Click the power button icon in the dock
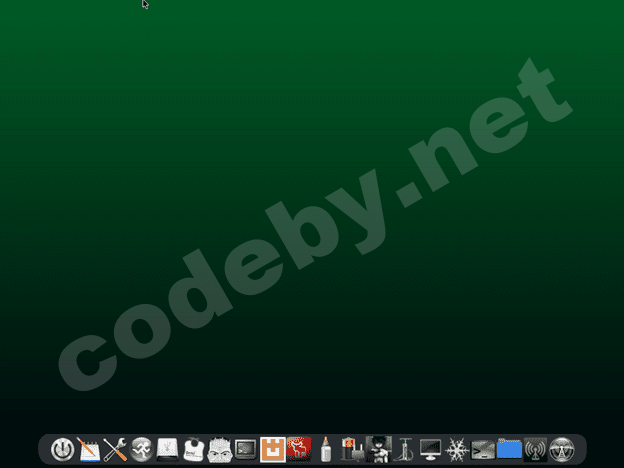Viewport: 624px width, 468px height. 62,450
